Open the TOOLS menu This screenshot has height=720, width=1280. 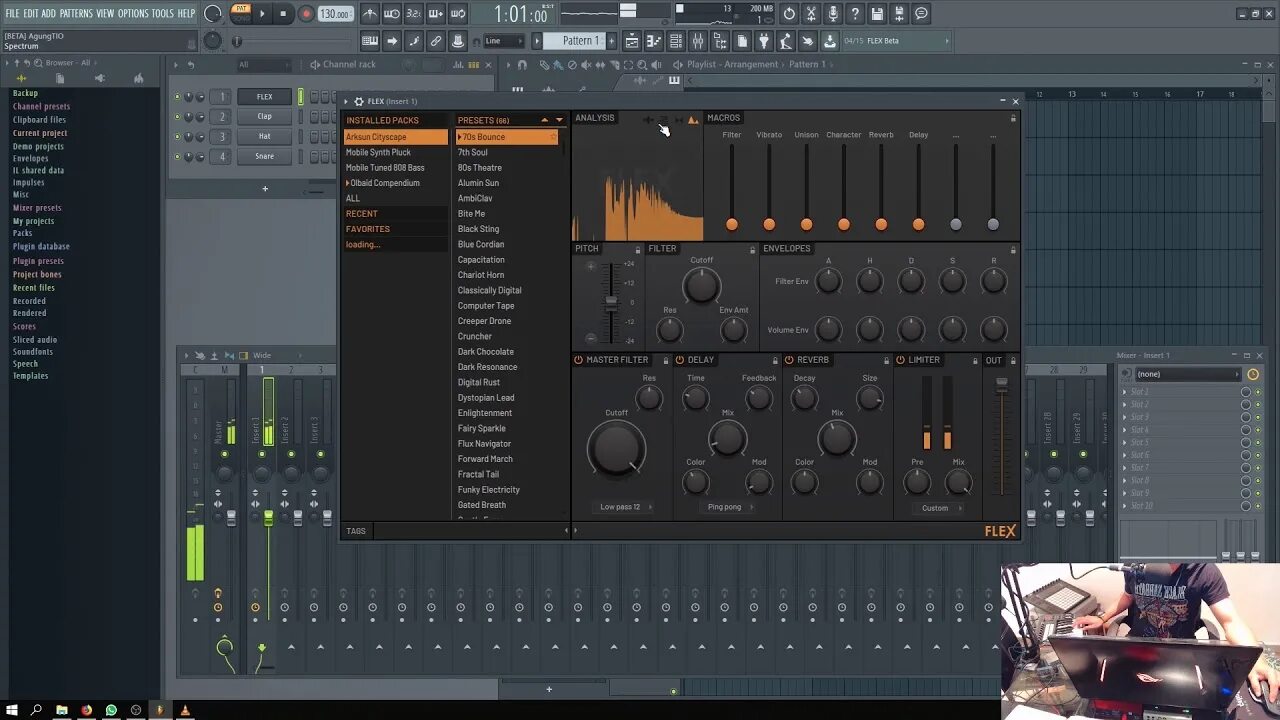pyautogui.click(x=162, y=14)
